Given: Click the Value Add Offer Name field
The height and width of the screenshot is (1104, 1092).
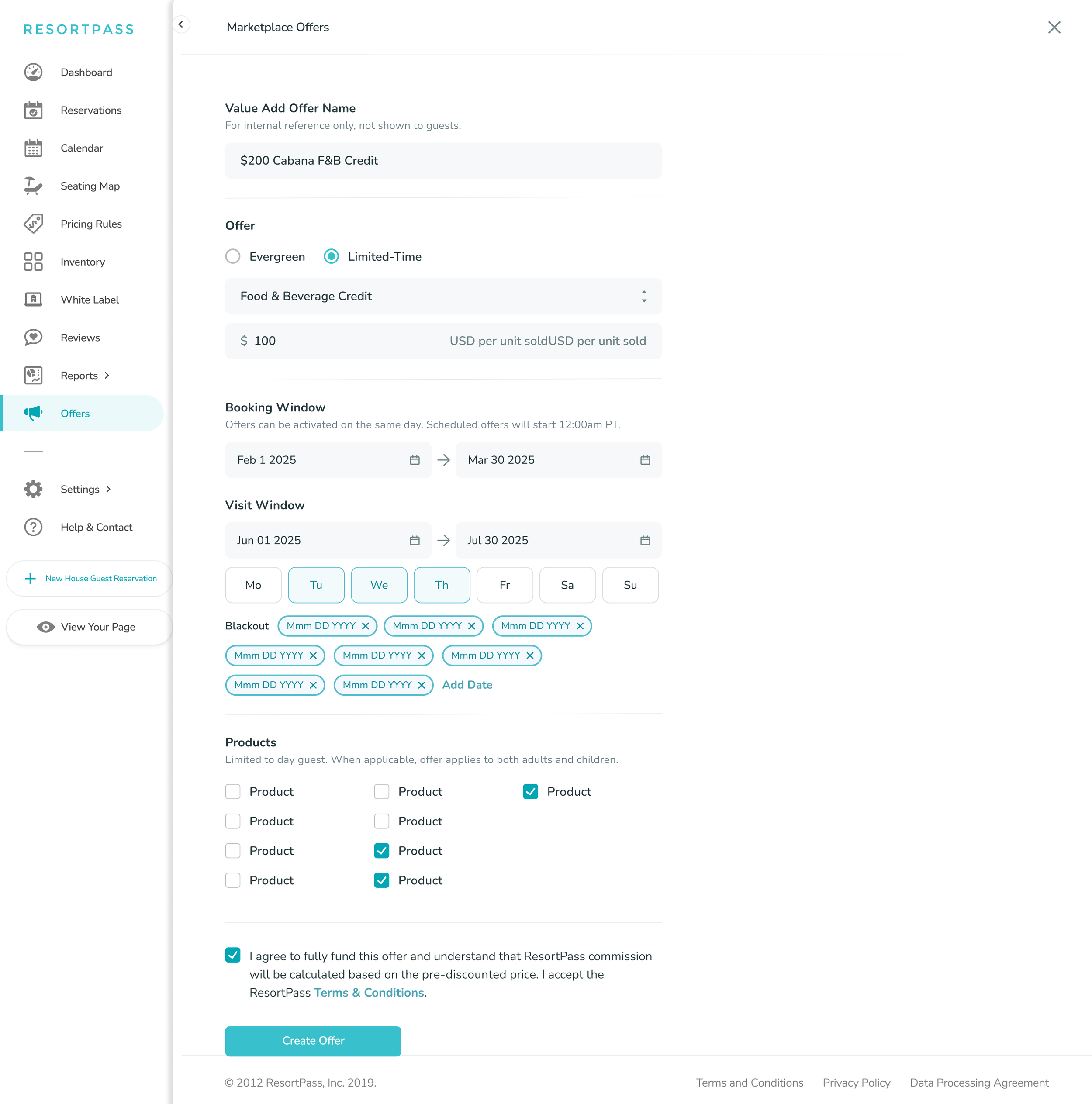Looking at the screenshot, I should 443,161.
